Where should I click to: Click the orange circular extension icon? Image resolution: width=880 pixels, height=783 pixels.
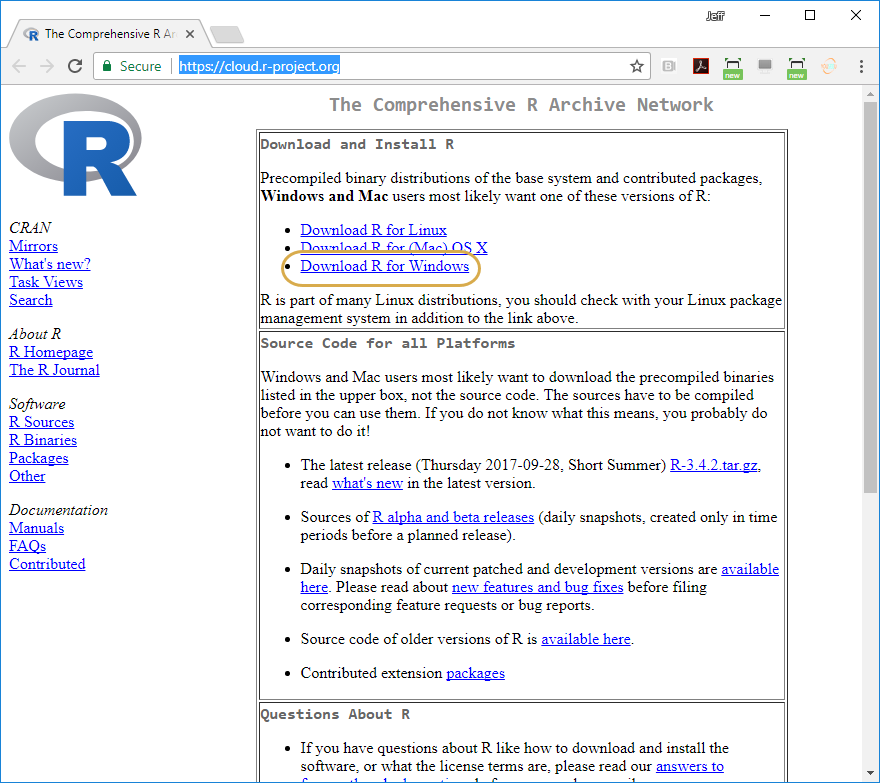pyautogui.click(x=828, y=66)
